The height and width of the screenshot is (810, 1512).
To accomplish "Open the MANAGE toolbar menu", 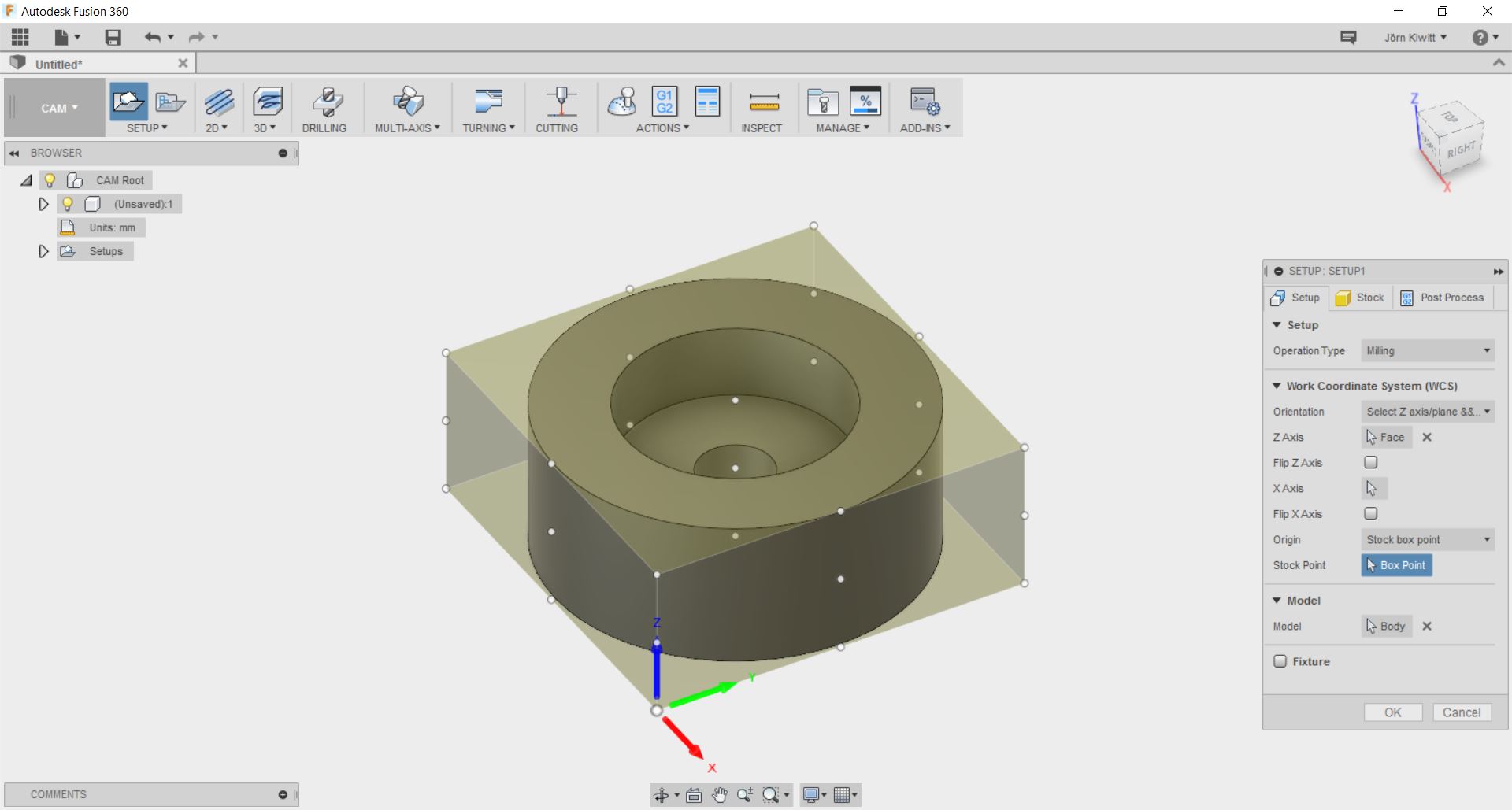I will pos(843,128).
